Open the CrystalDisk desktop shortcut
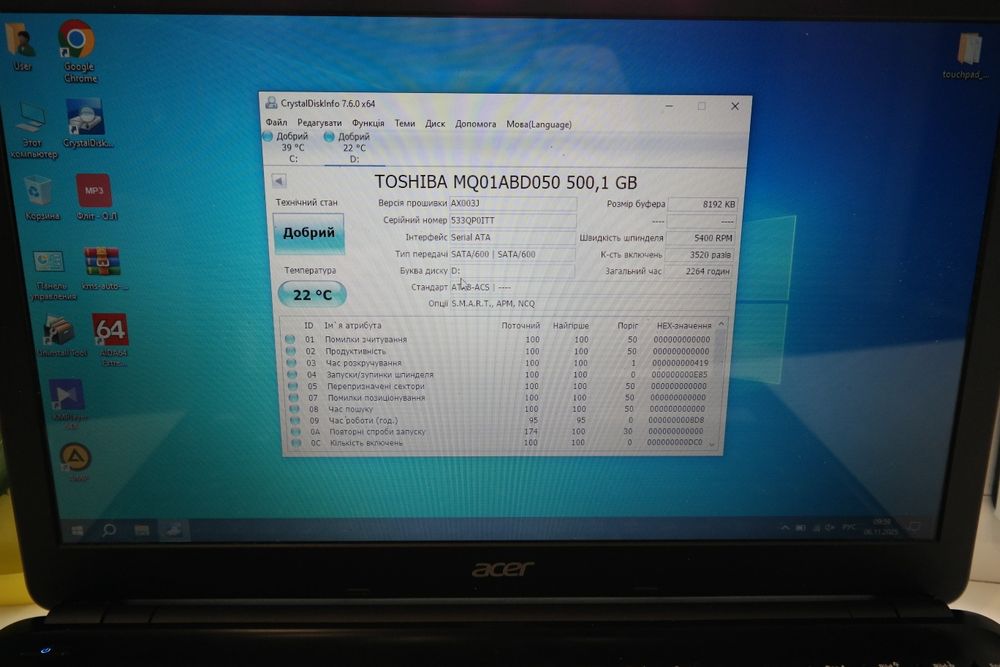The width and height of the screenshot is (1000, 667). click(x=87, y=123)
